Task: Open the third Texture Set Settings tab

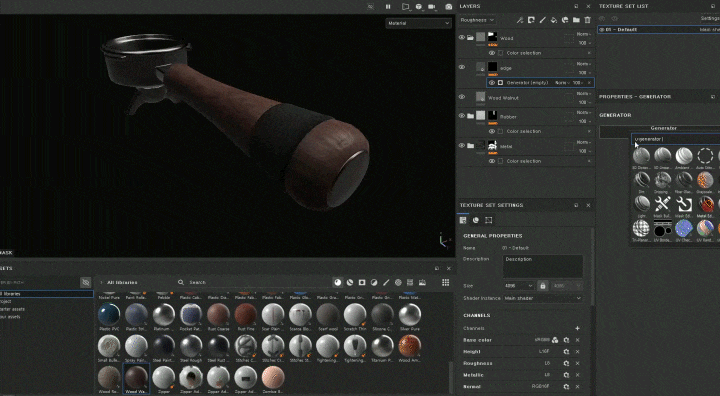Action: coord(489,221)
